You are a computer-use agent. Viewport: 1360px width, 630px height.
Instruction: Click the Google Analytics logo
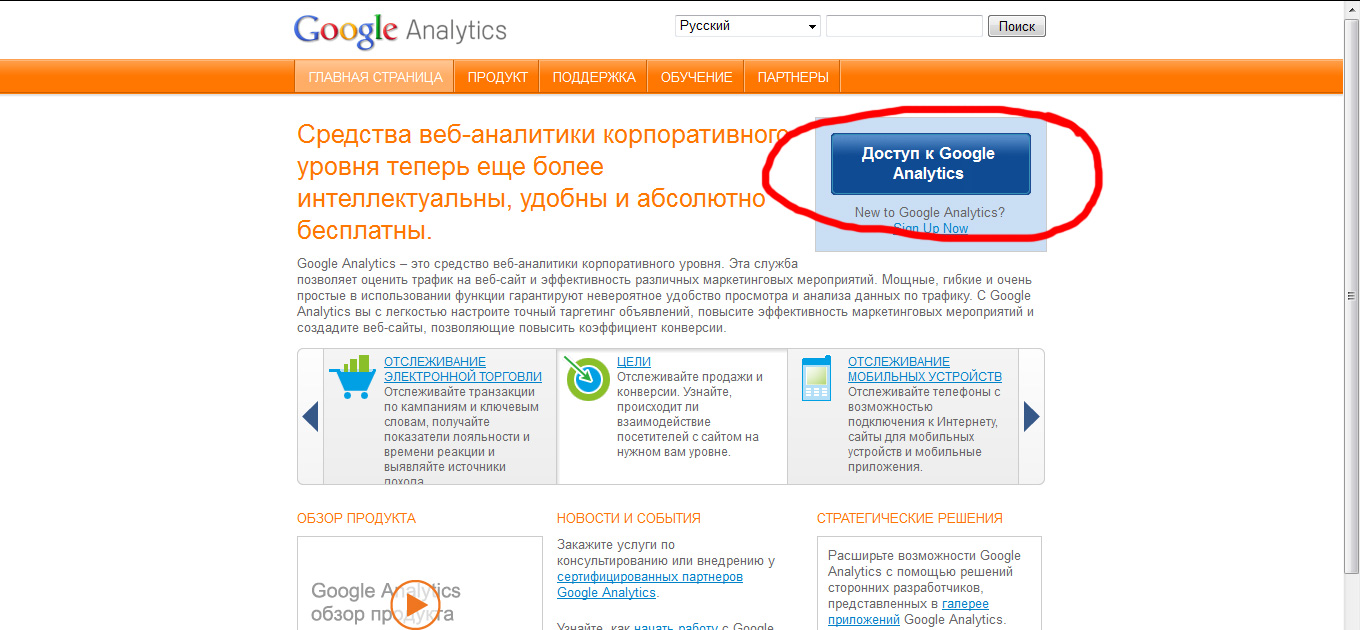point(400,31)
